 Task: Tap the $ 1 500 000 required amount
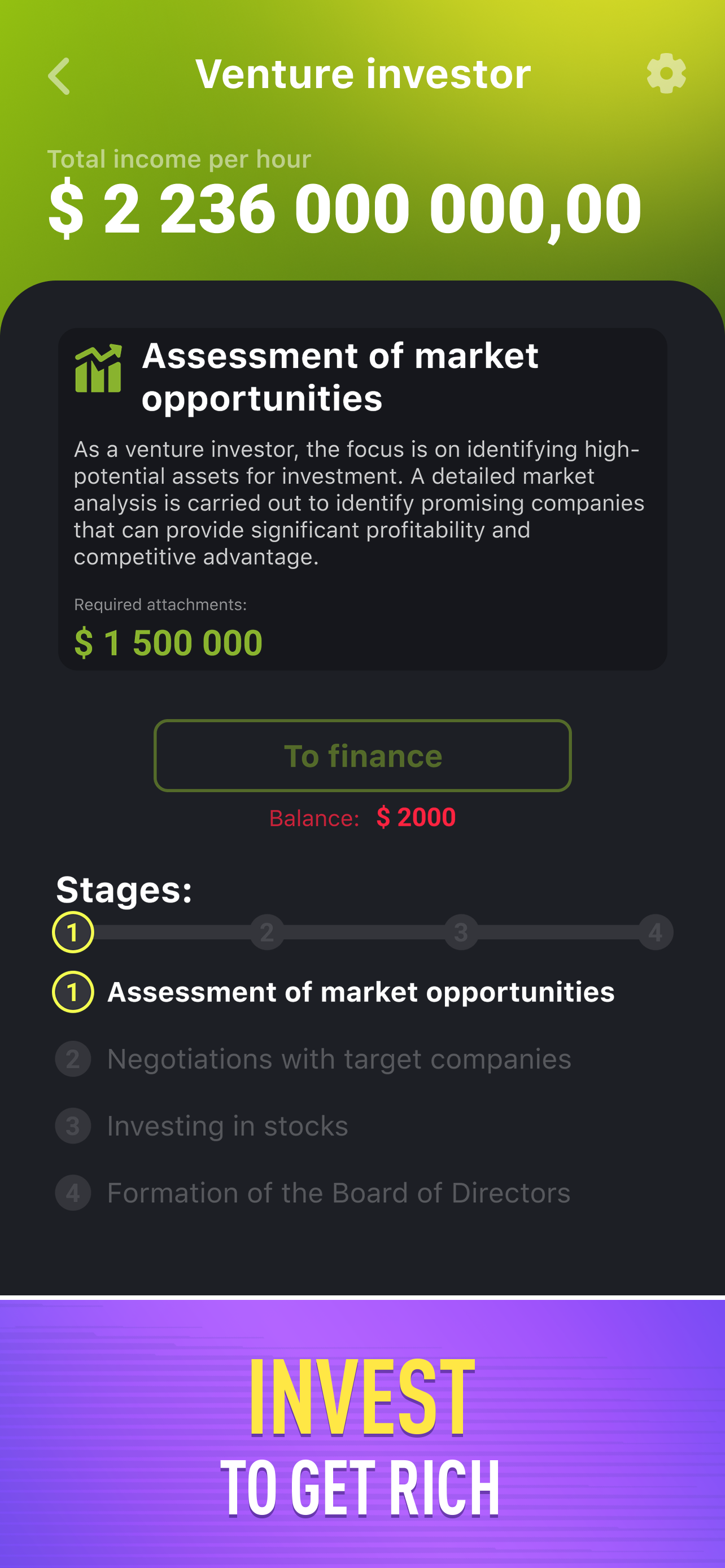tap(169, 643)
